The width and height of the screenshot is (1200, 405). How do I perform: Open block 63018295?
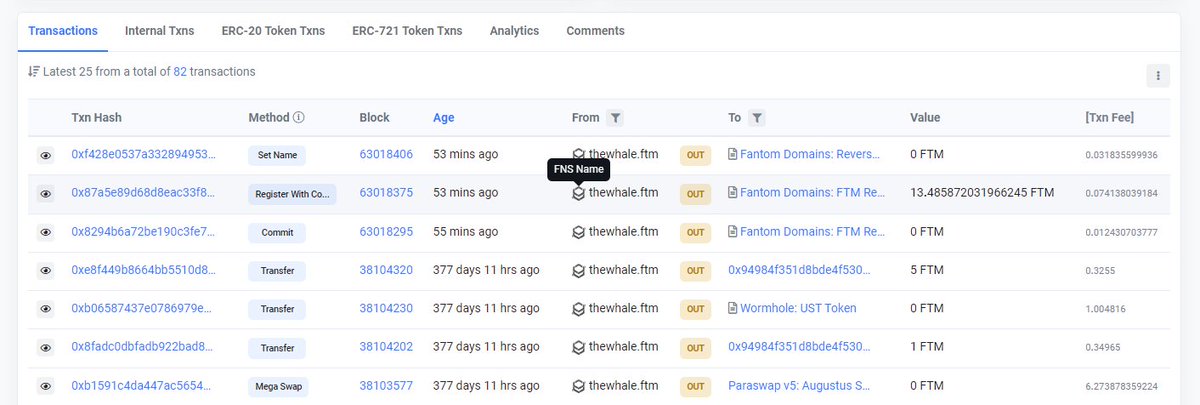(x=386, y=232)
